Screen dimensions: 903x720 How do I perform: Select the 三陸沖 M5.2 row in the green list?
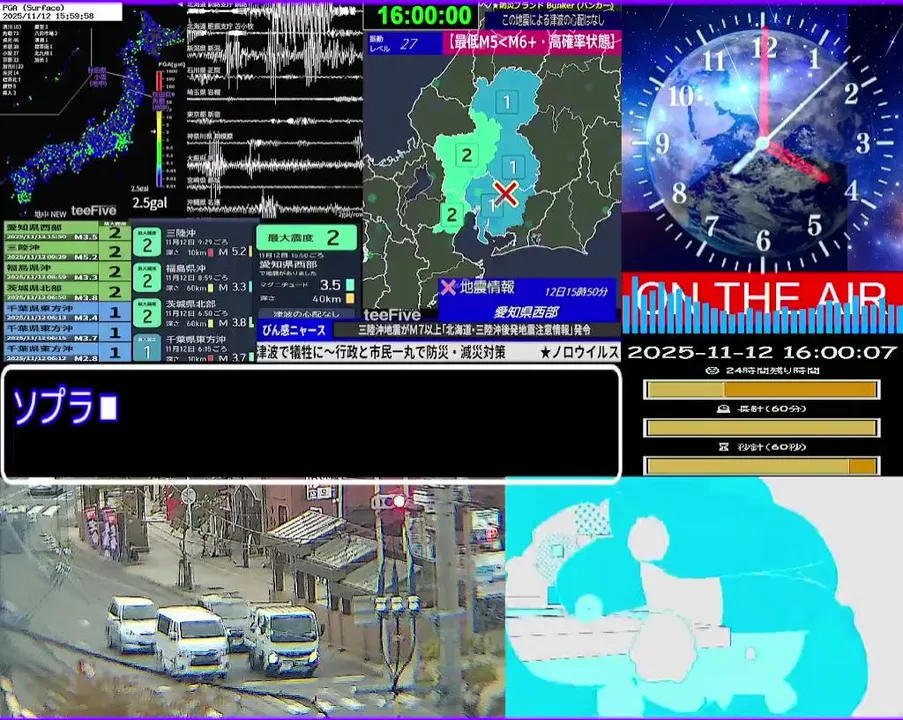[67, 252]
